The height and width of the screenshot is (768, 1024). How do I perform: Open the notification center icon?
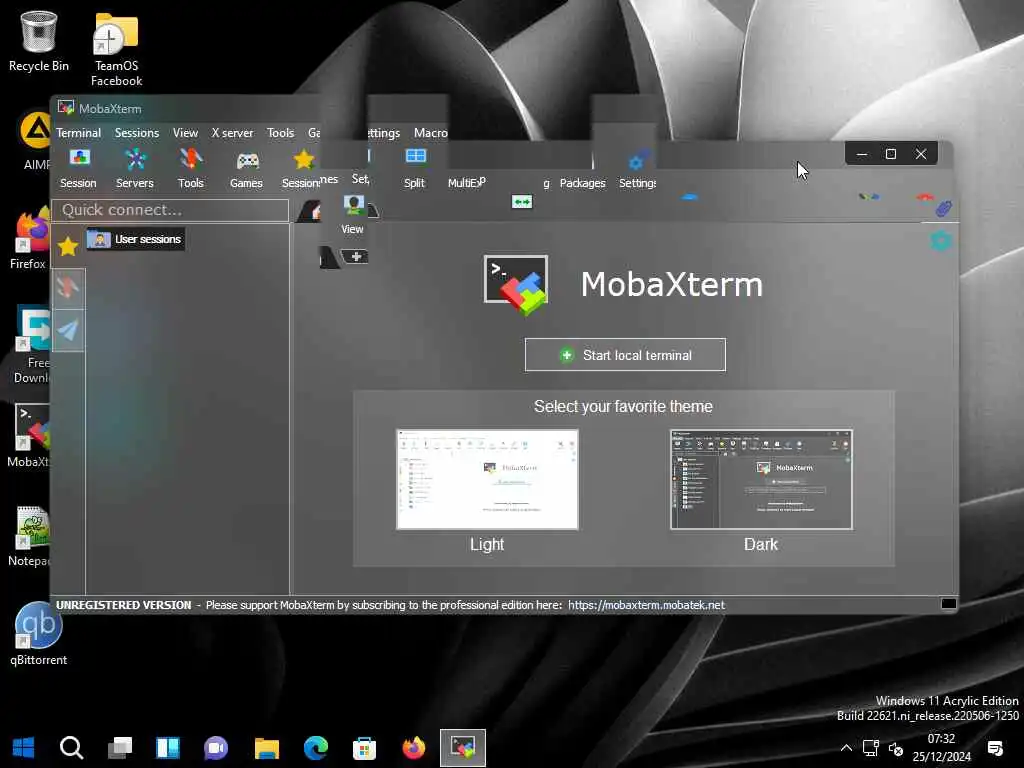coord(995,748)
